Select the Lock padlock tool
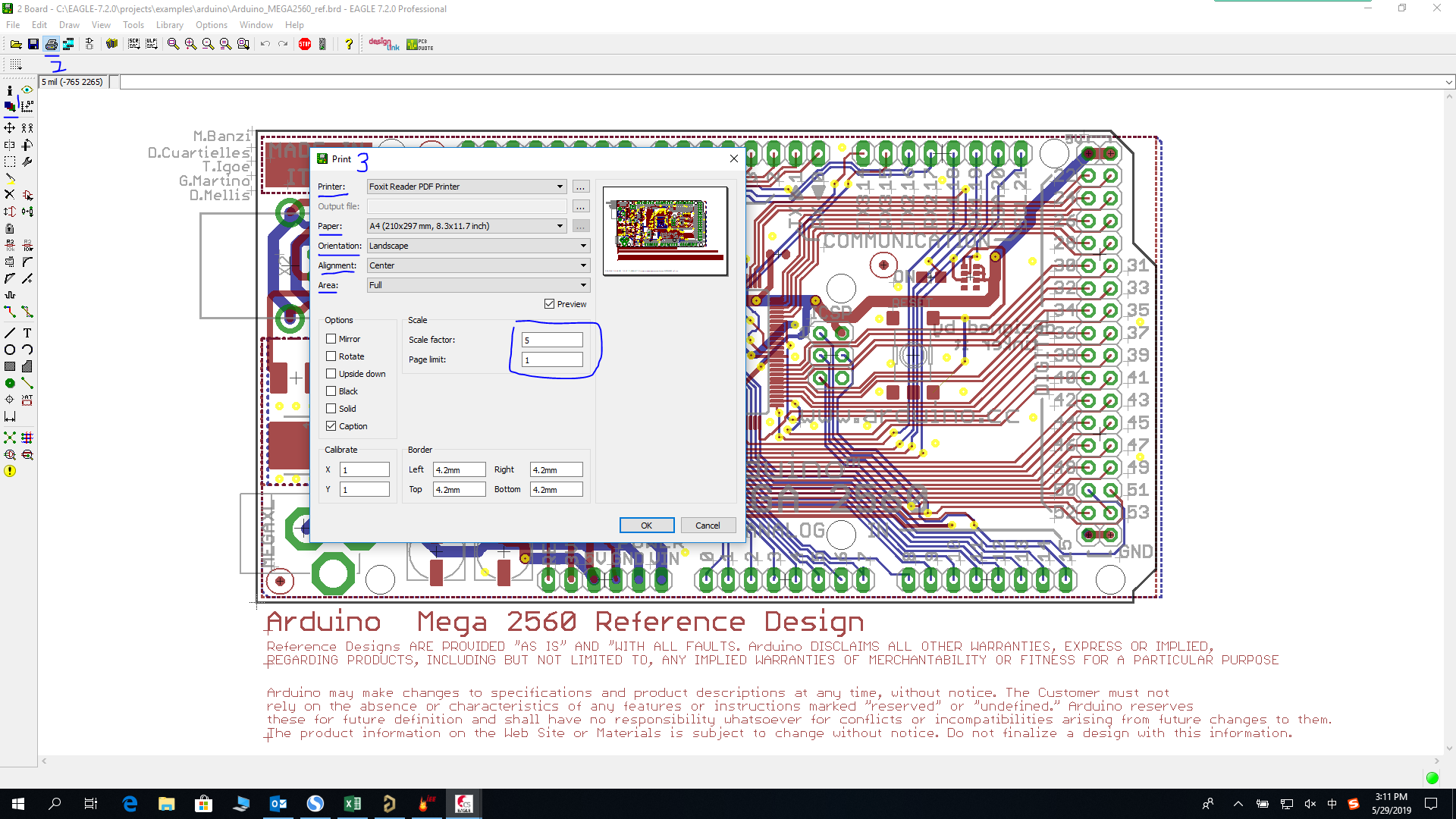The image size is (1456, 819). (10, 227)
